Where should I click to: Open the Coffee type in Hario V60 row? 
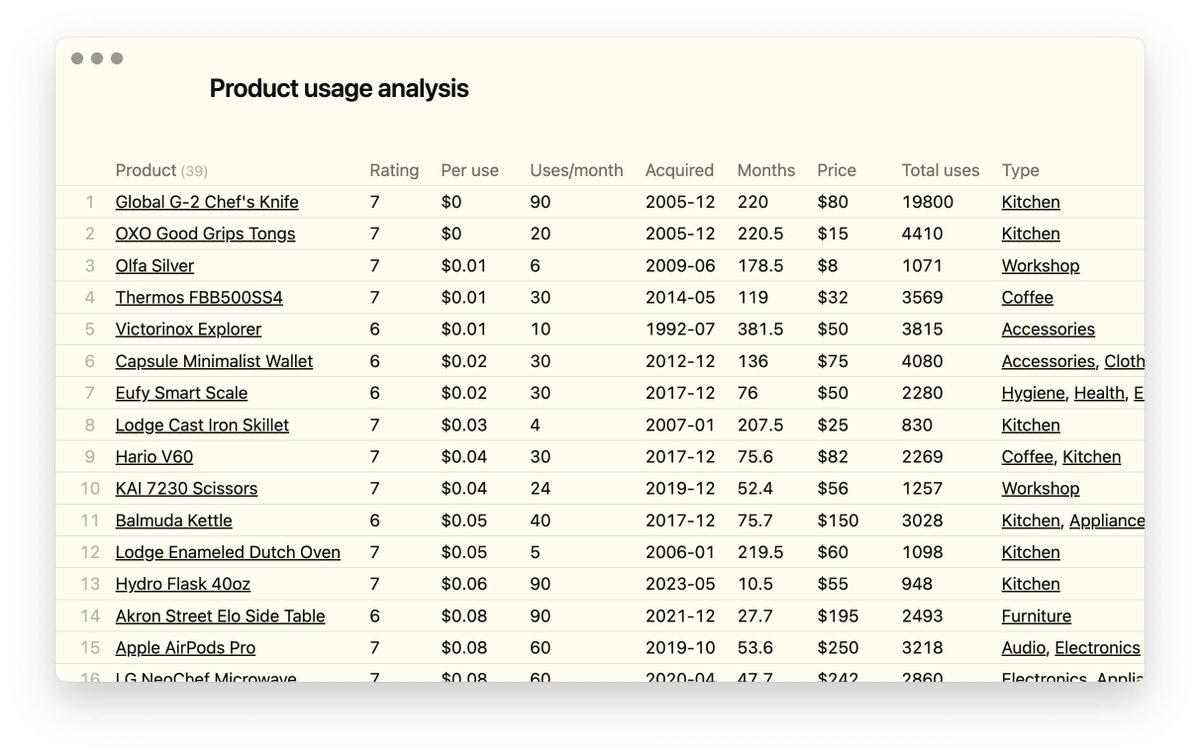pyautogui.click(x=1028, y=457)
